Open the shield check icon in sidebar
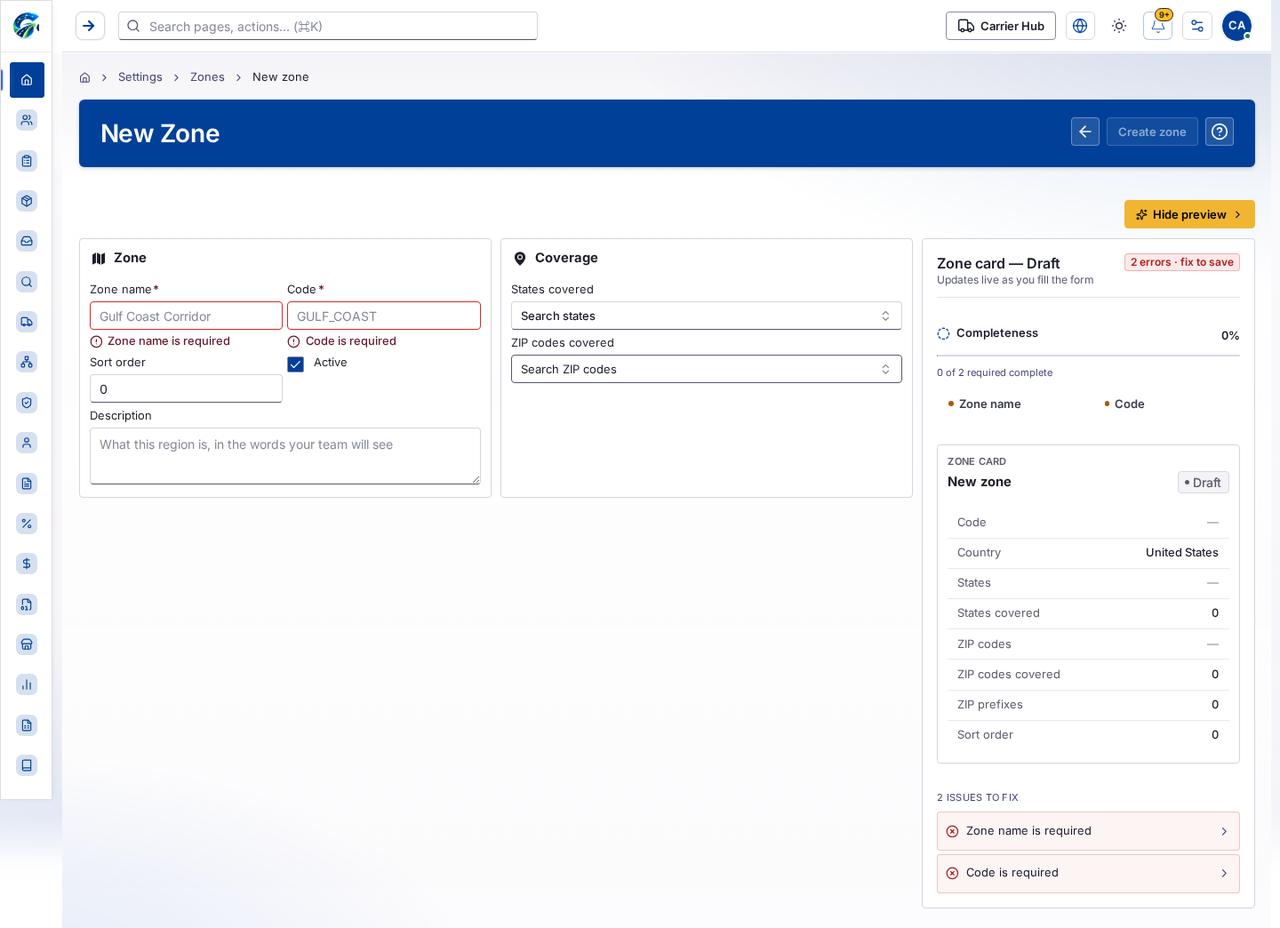The width and height of the screenshot is (1280, 928). point(27,403)
